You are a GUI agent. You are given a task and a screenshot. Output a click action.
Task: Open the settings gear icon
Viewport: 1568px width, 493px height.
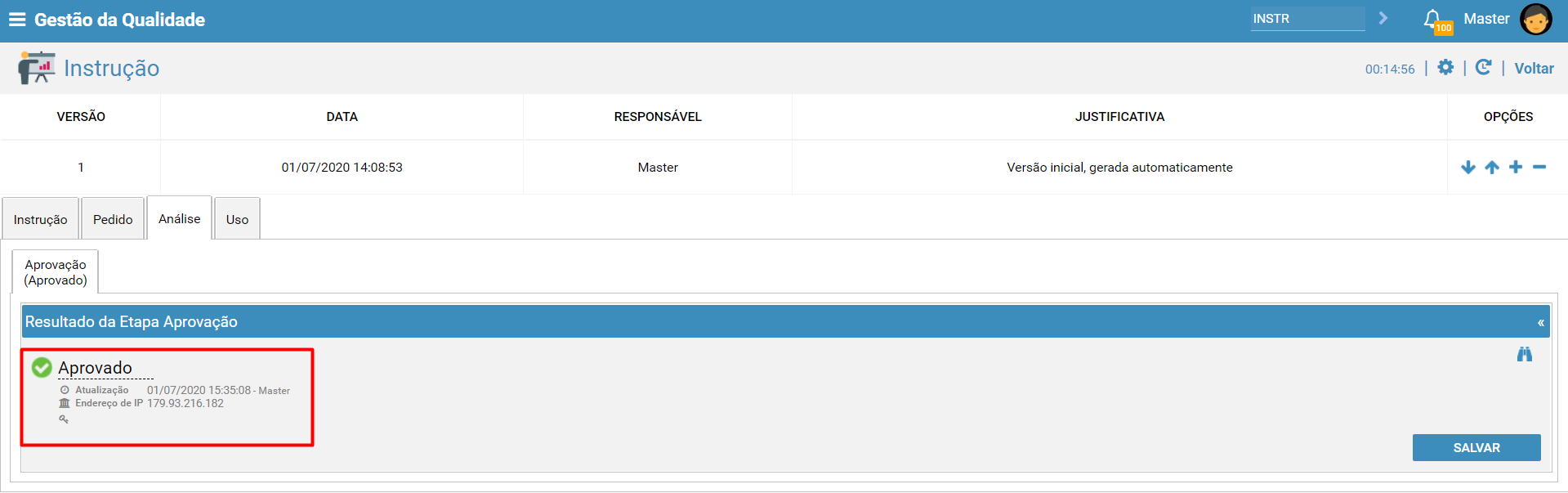[x=1445, y=67]
